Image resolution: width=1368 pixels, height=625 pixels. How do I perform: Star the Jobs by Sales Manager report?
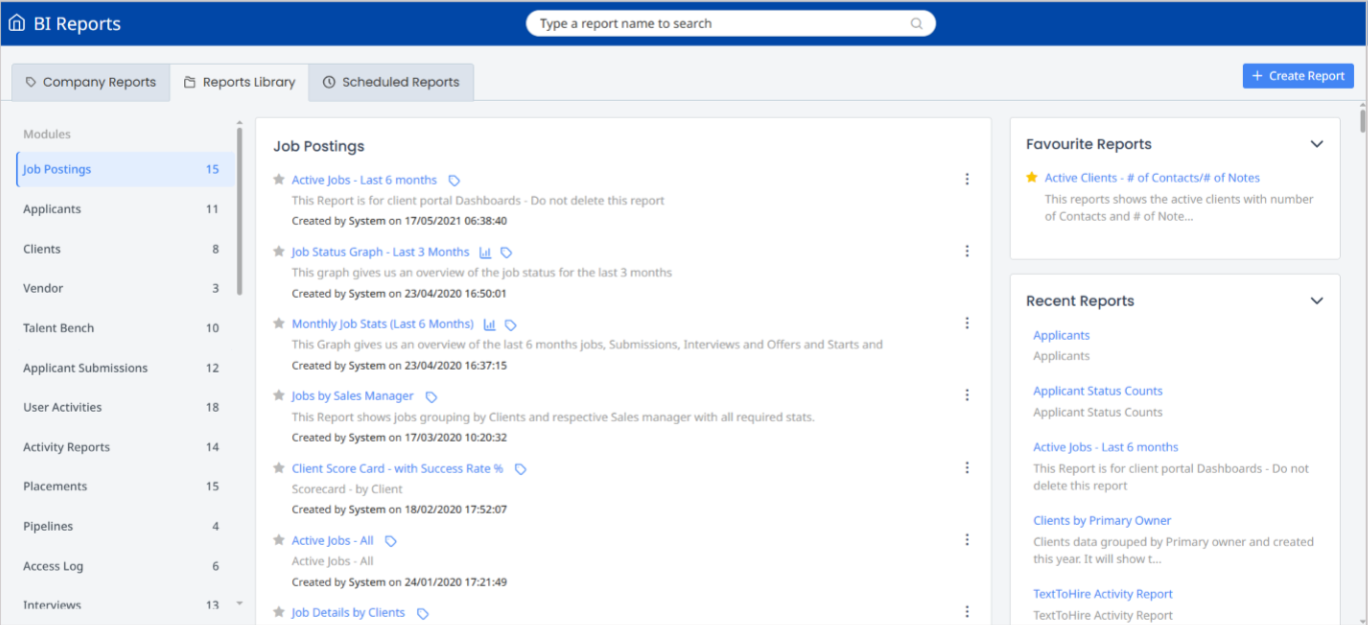279,396
